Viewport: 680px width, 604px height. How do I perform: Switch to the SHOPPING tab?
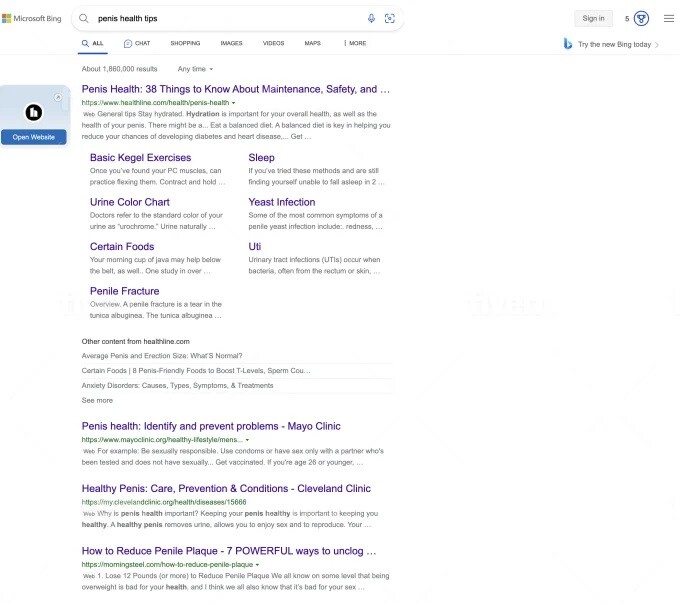(x=185, y=43)
